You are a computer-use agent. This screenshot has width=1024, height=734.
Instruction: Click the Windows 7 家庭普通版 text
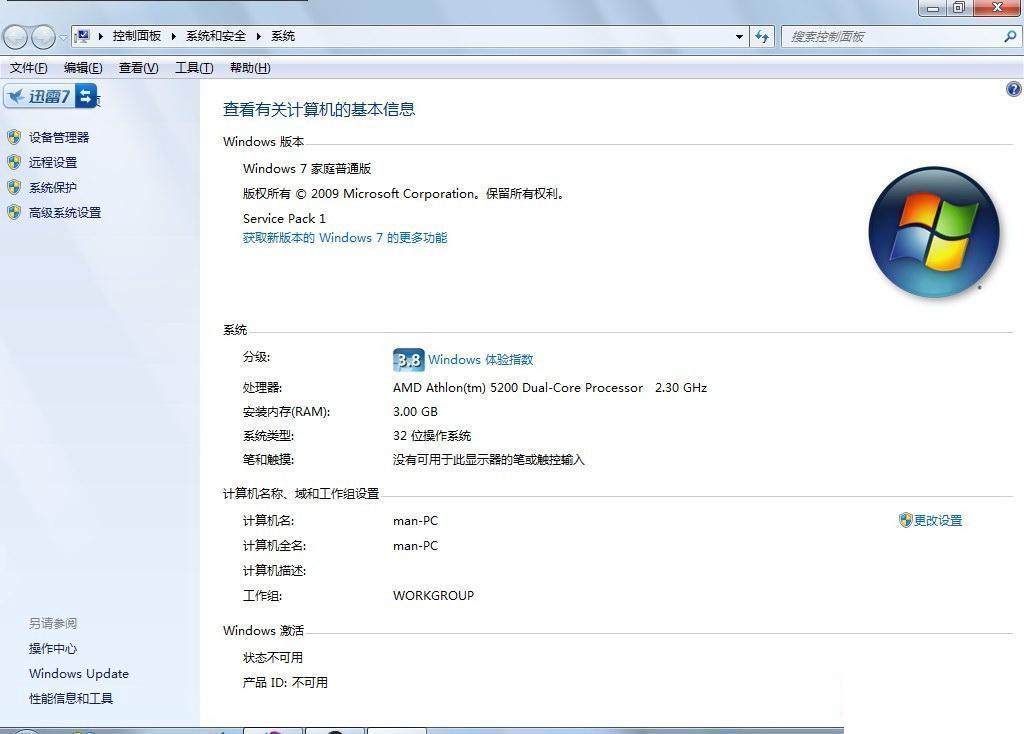coord(307,168)
